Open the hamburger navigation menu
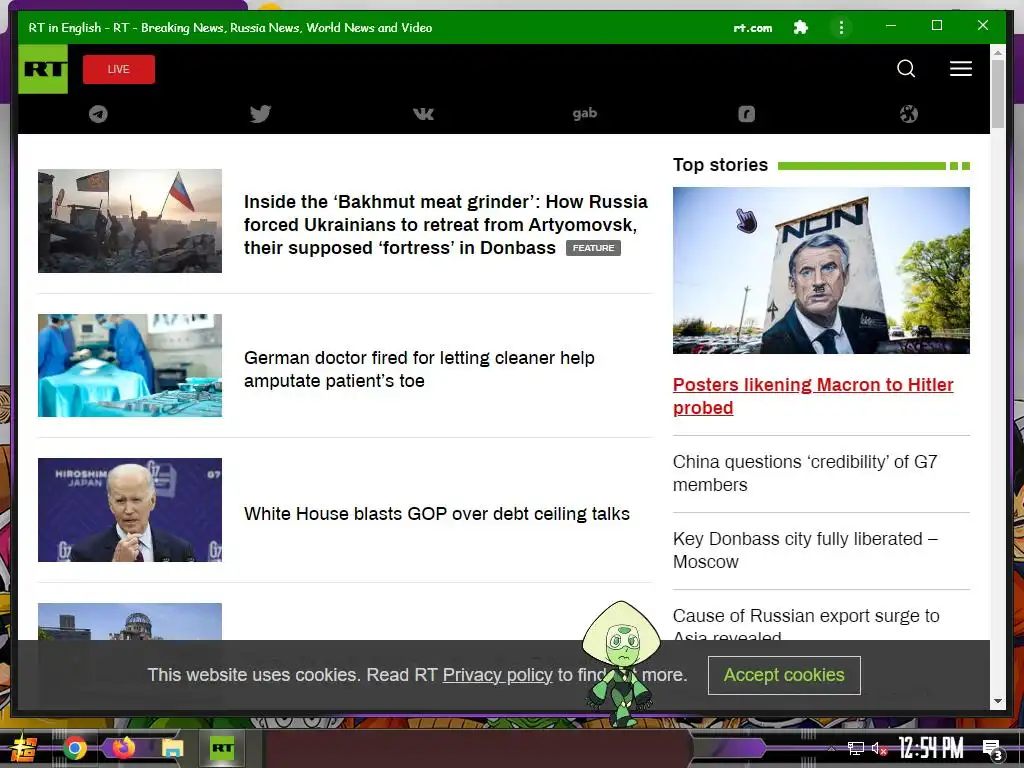This screenshot has height=768, width=1024. tap(961, 69)
